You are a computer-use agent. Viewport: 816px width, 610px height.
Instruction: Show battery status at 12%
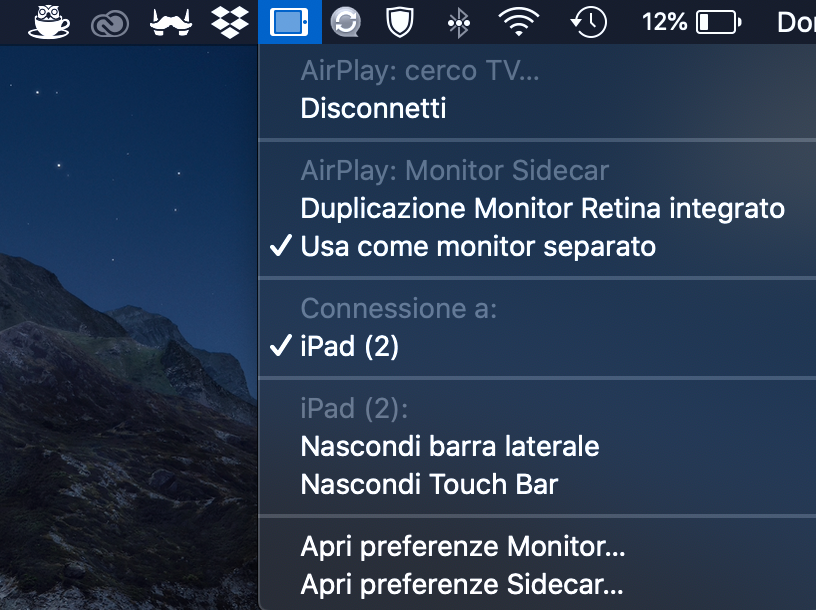point(692,22)
